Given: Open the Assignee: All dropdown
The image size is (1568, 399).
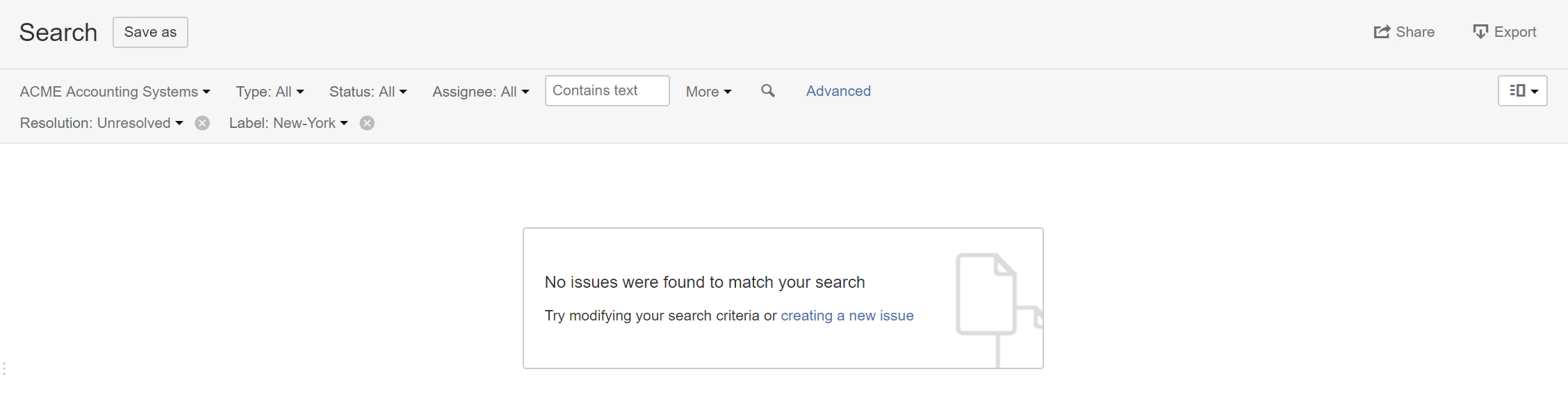Looking at the screenshot, I should [480, 92].
